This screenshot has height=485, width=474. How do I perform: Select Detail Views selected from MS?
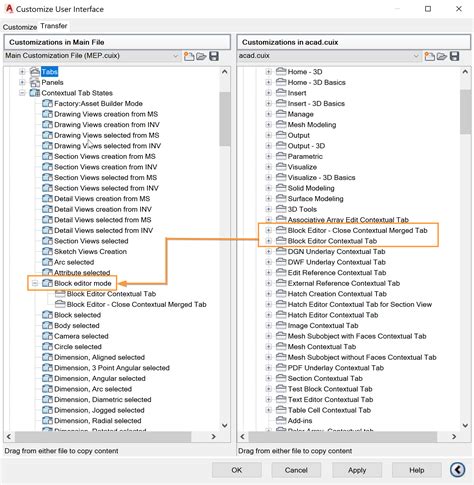(x=103, y=220)
